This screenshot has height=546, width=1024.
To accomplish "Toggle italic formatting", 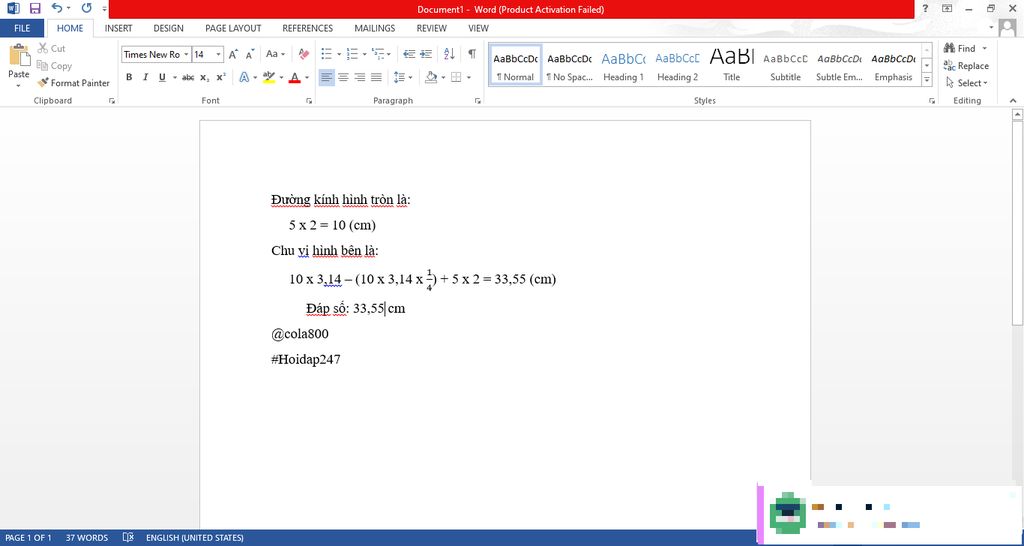I will point(145,77).
